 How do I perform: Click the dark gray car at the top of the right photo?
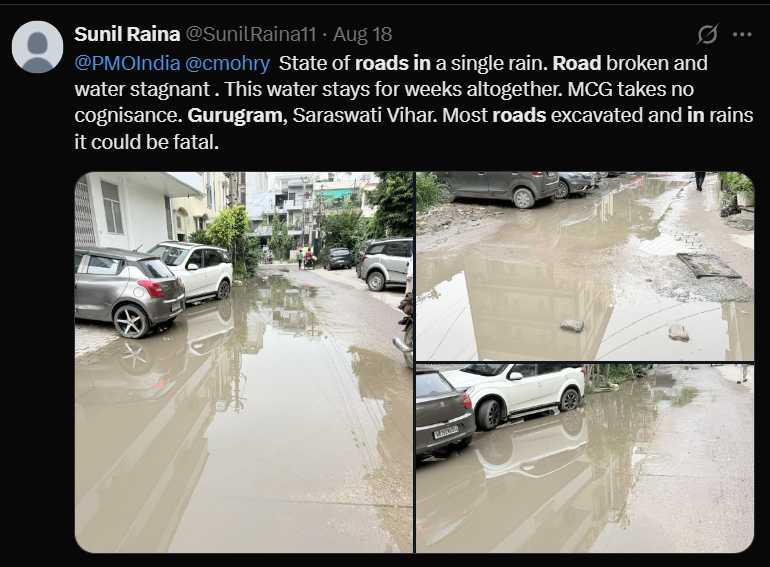496,189
